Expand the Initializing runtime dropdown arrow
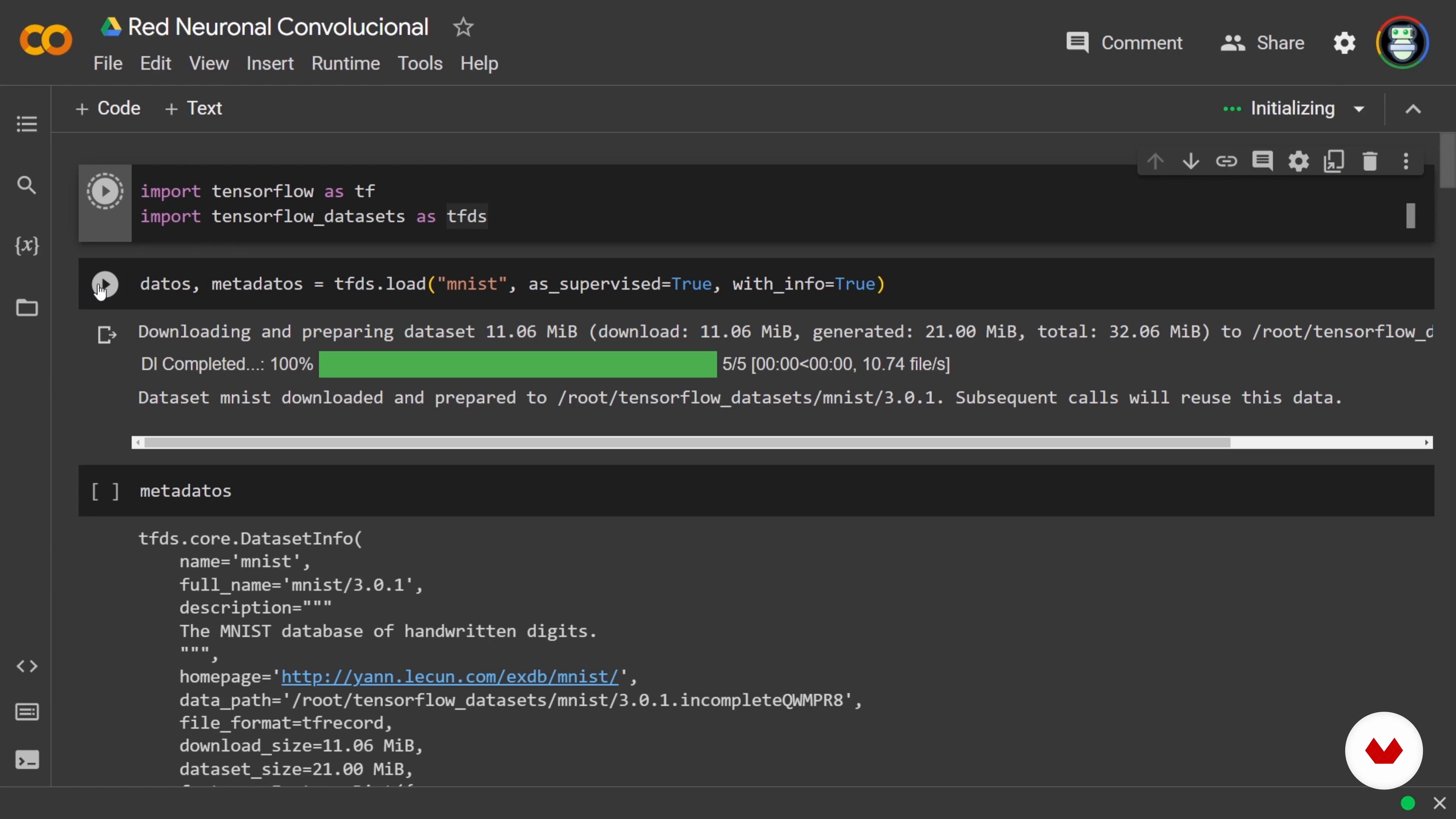1456x819 pixels. [x=1359, y=109]
